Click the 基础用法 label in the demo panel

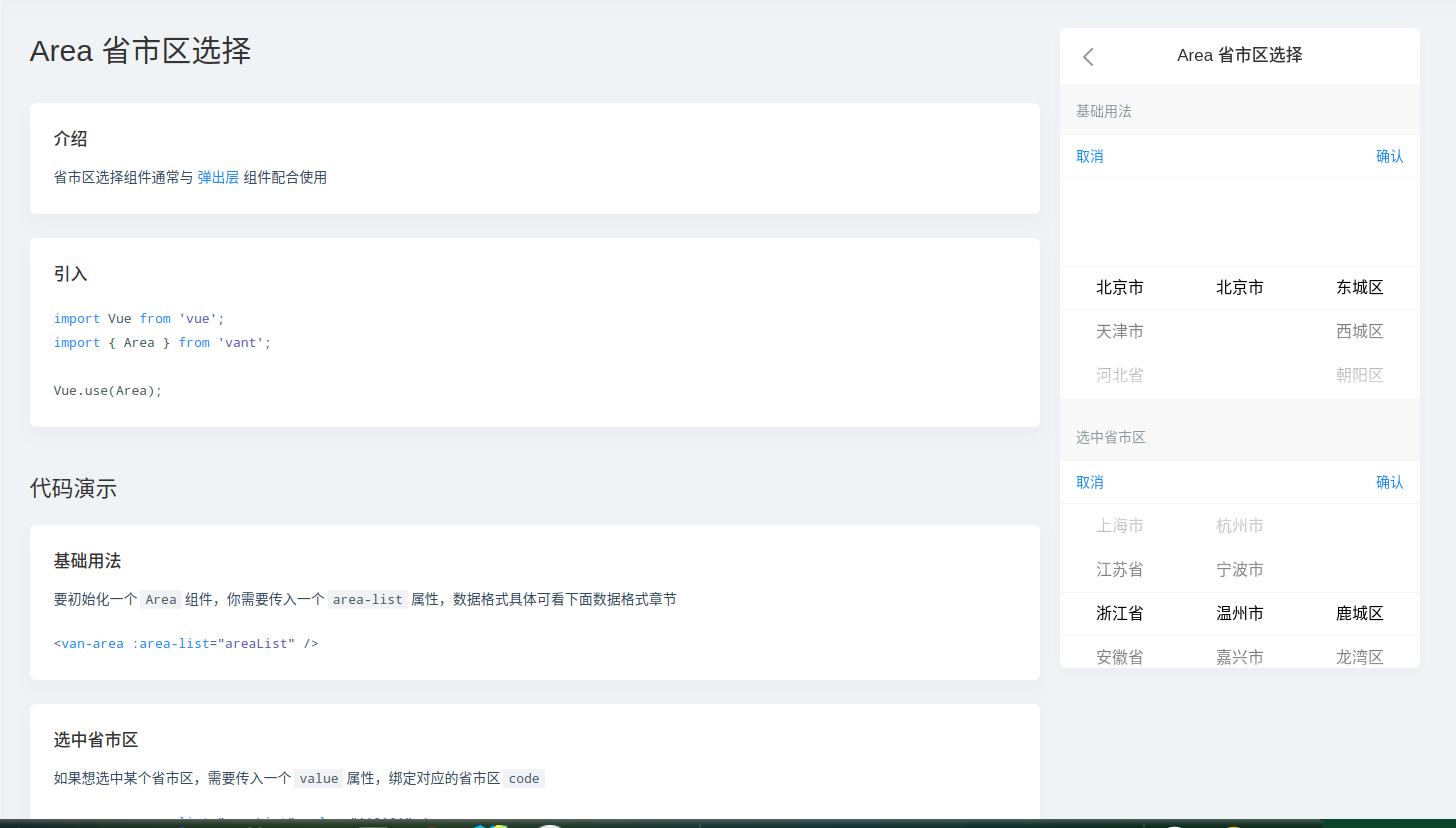pyautogui.click(x=1104, y=111)
